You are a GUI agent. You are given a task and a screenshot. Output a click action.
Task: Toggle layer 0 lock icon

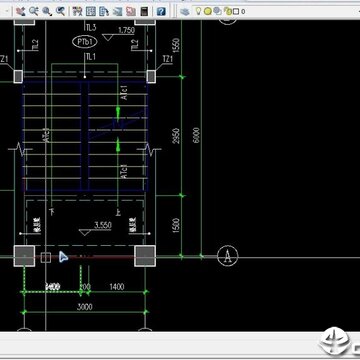228,11
